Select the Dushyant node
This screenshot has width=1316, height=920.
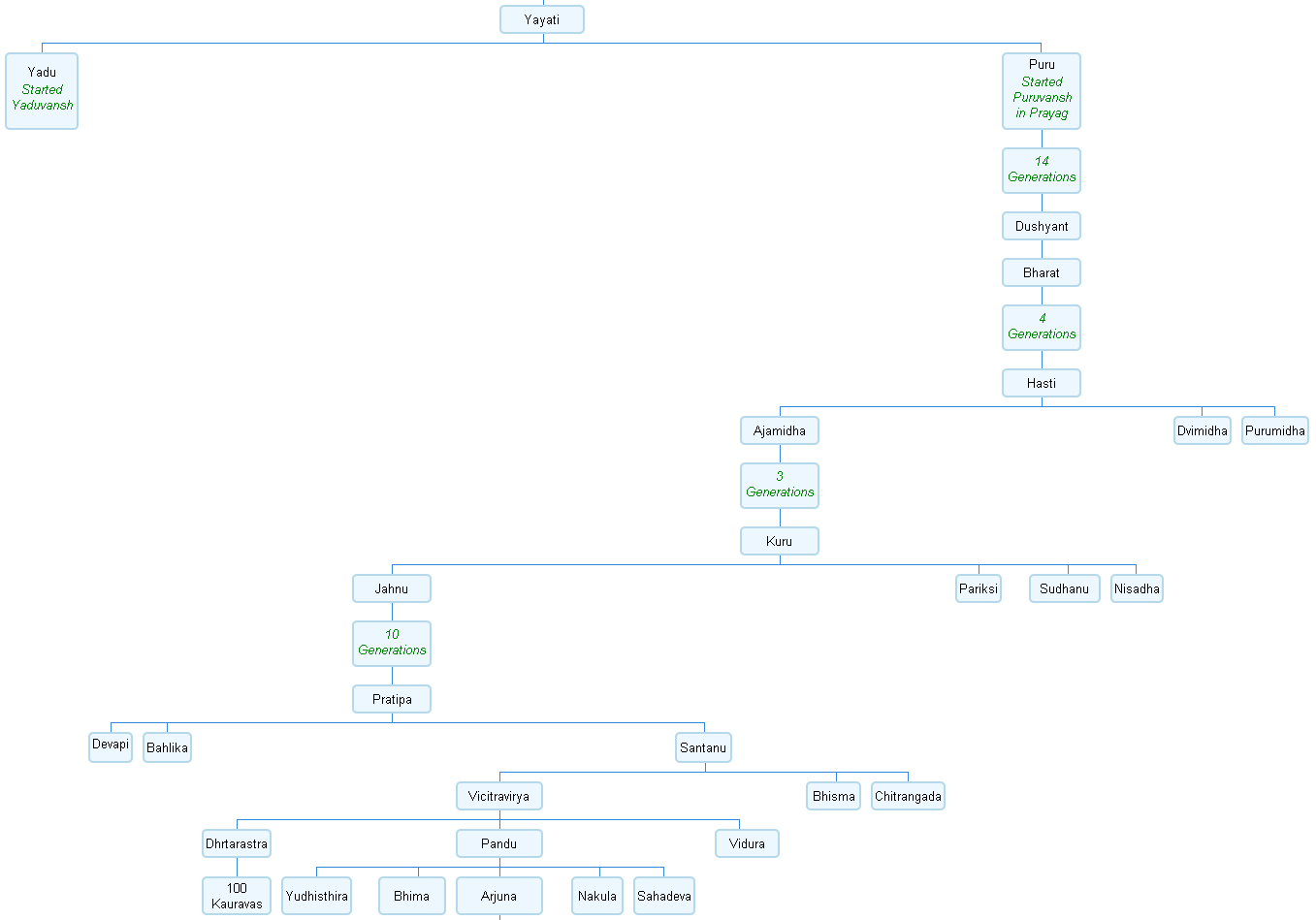click(x=1041, y=225)
